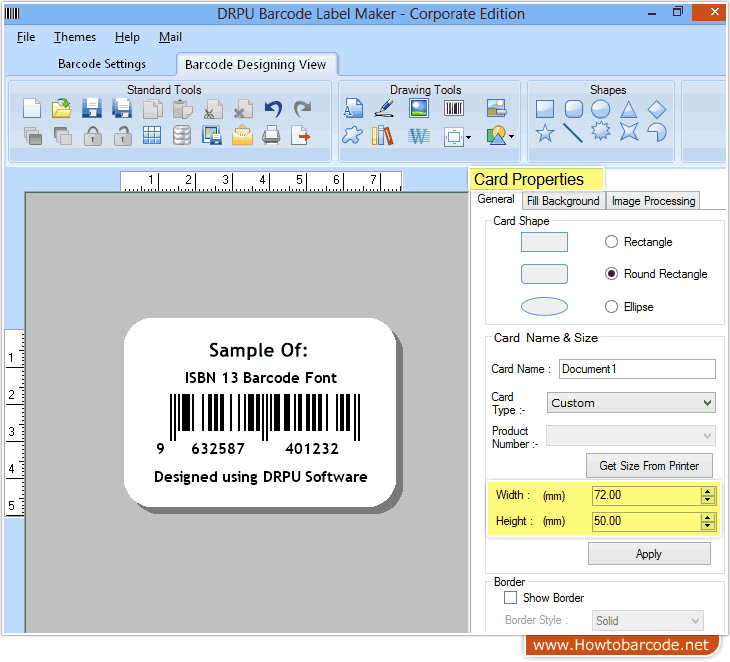Viewport: 730px width, 662px height.
Task: Select the custom shape splat icon
Action: pos(352,135)
